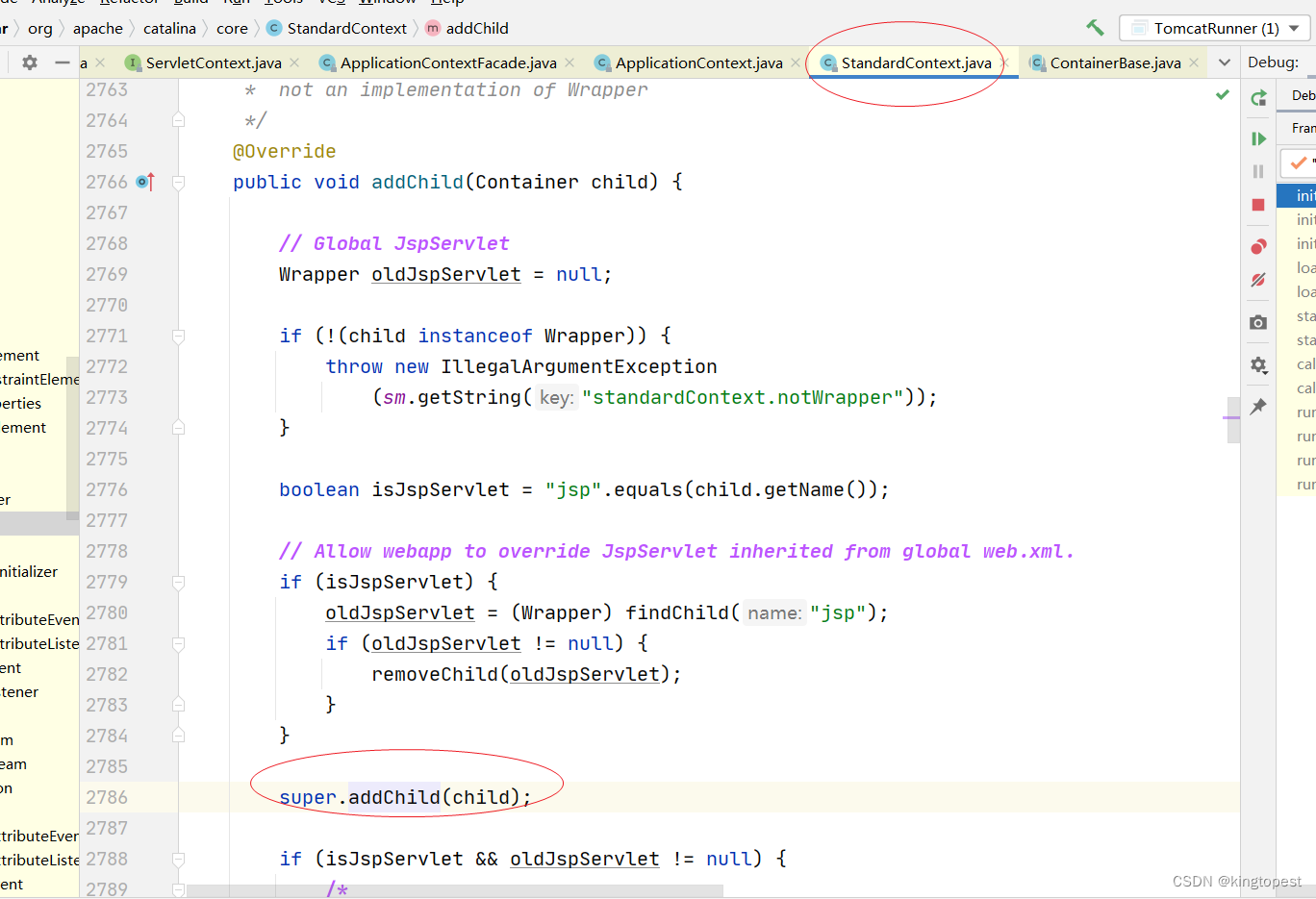Collapse the if-block fold at line 2788
The image size is (1316, 899).
pyautogui.click(x=178, y=859)
